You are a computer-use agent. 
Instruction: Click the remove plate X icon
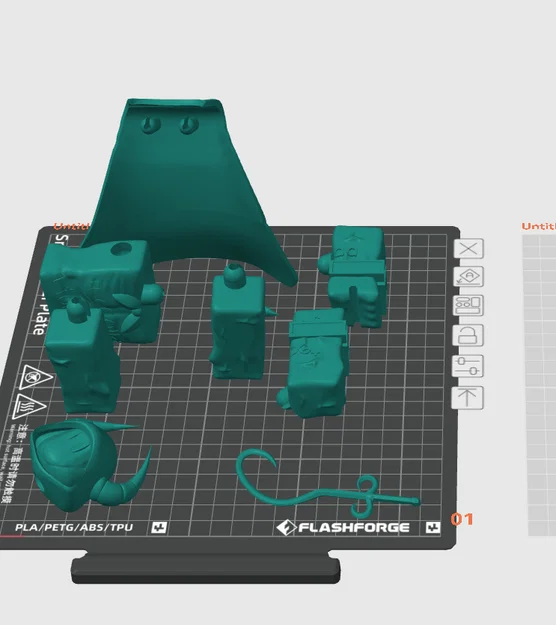[x=469, y=249]
